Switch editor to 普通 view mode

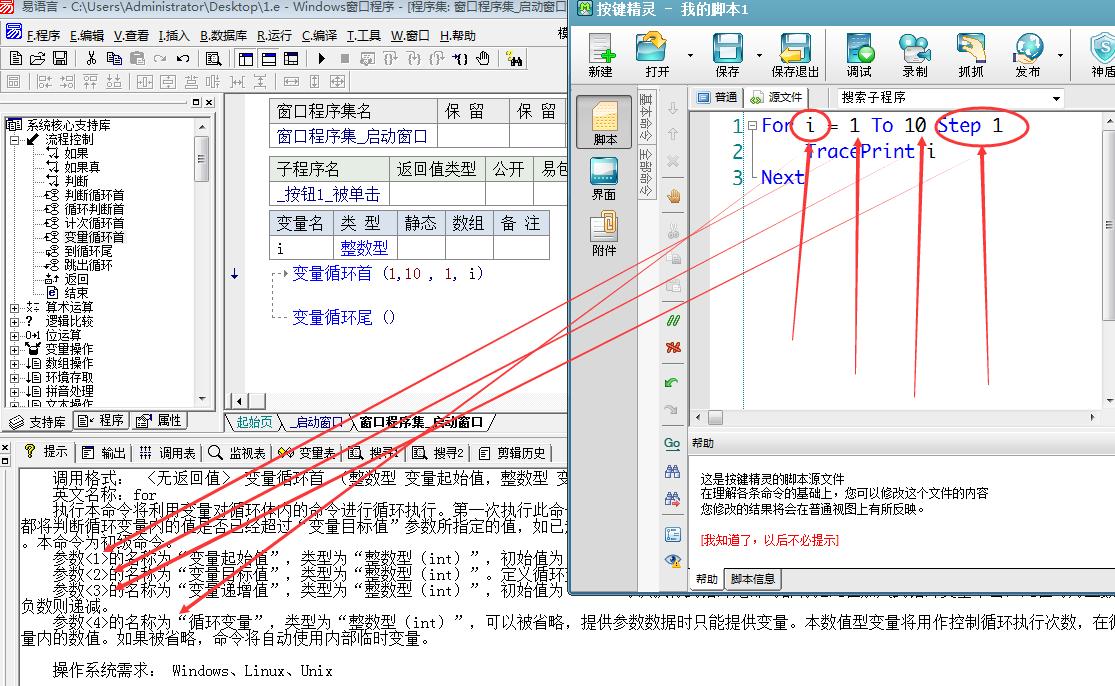pos(718,96)
